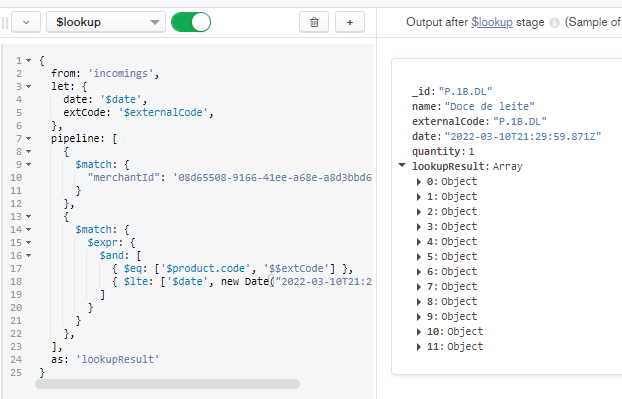Fold code at line 1
The height and width of the screenshot is (399, 622).
pos(29,61)
